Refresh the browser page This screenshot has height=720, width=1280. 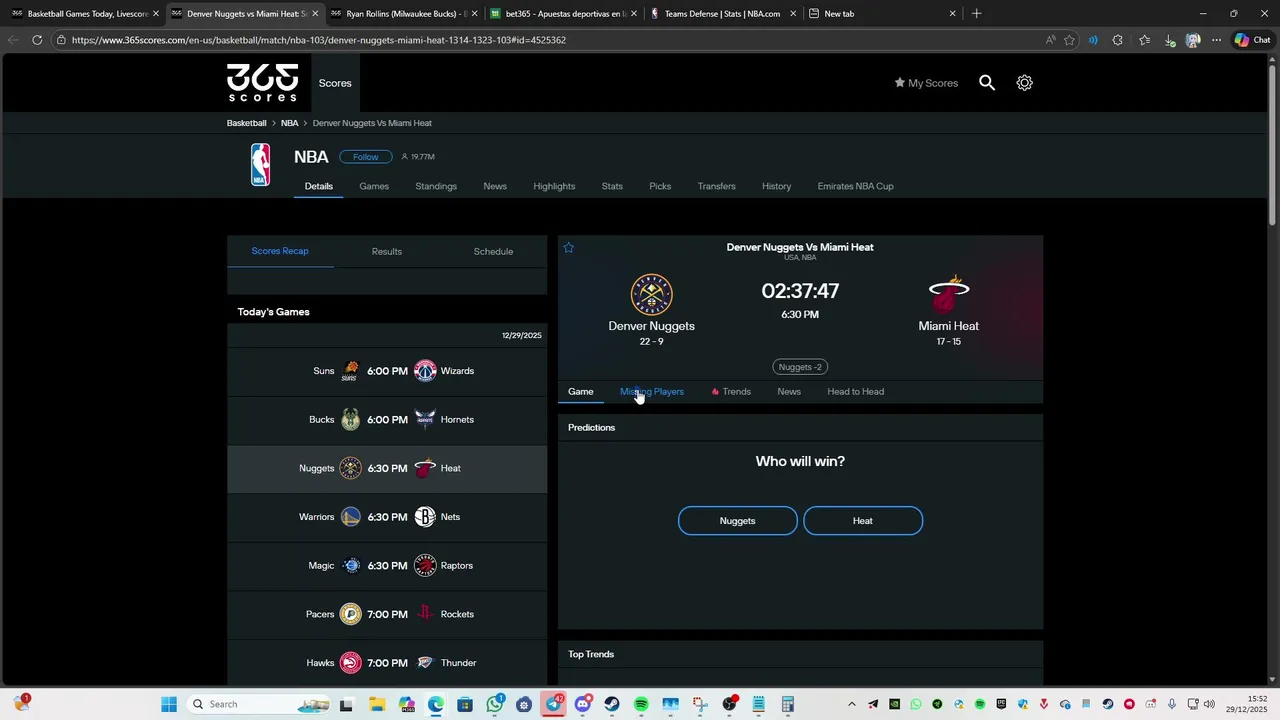pyautogui.click(x=37, y=40)
